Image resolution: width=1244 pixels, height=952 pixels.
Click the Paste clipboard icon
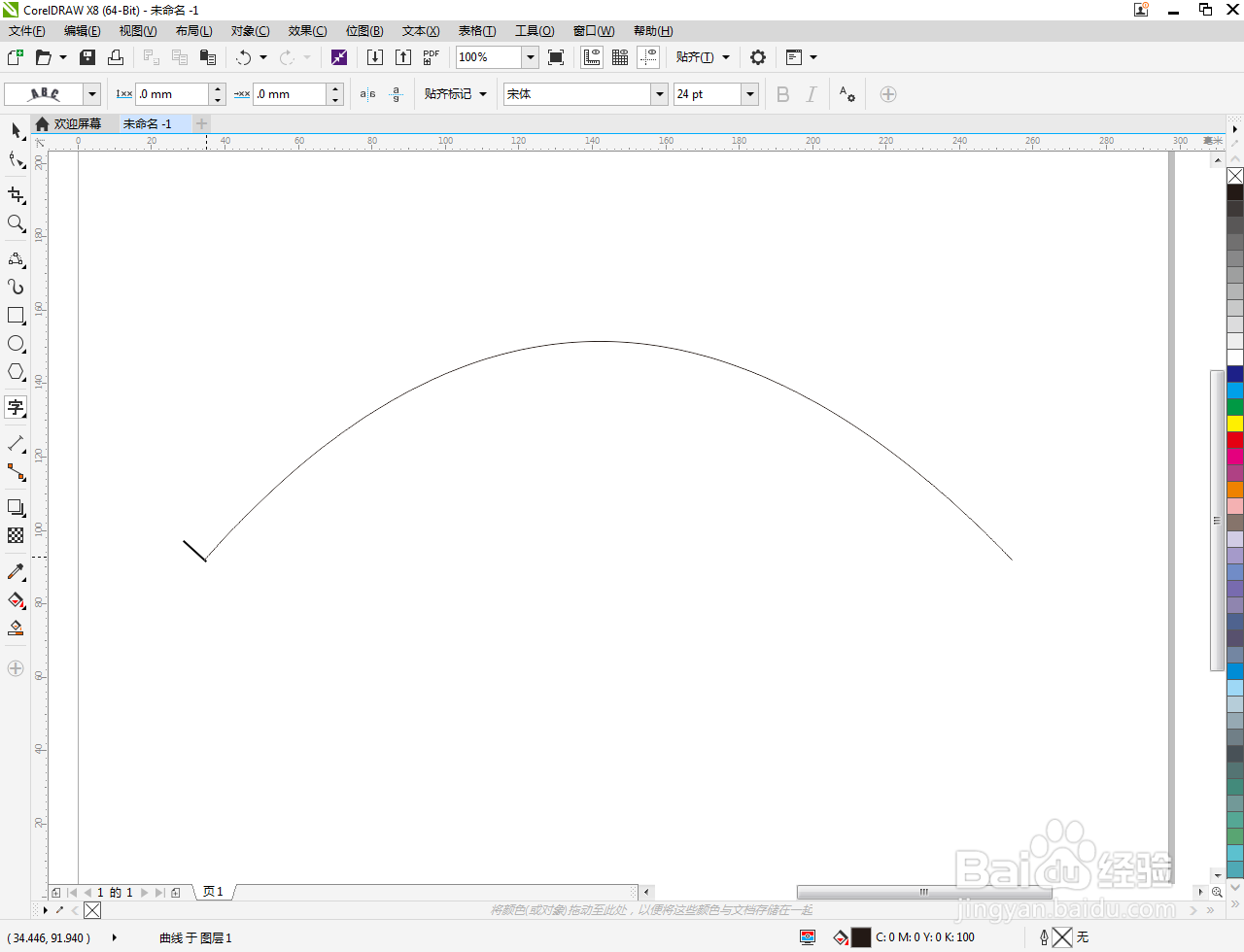click(x=208, y=57)
